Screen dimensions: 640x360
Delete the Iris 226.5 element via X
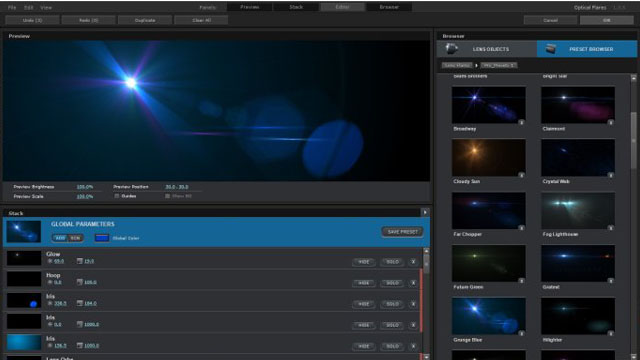(413, 304)
